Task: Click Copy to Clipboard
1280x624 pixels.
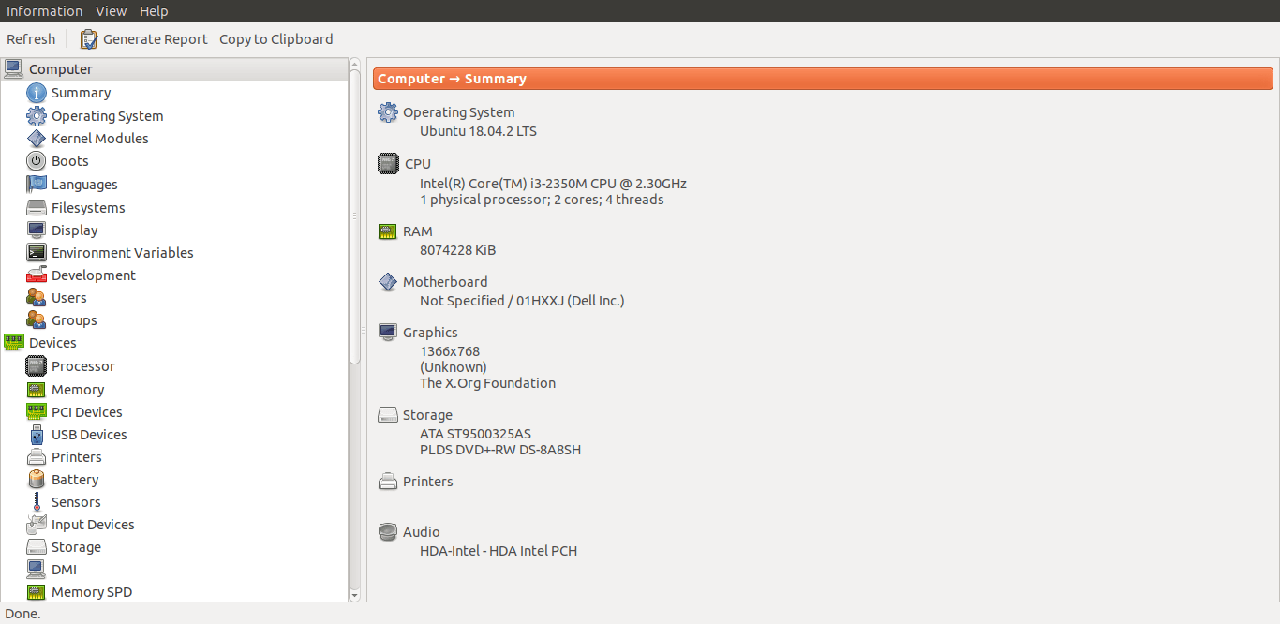Action: point(276,39)
